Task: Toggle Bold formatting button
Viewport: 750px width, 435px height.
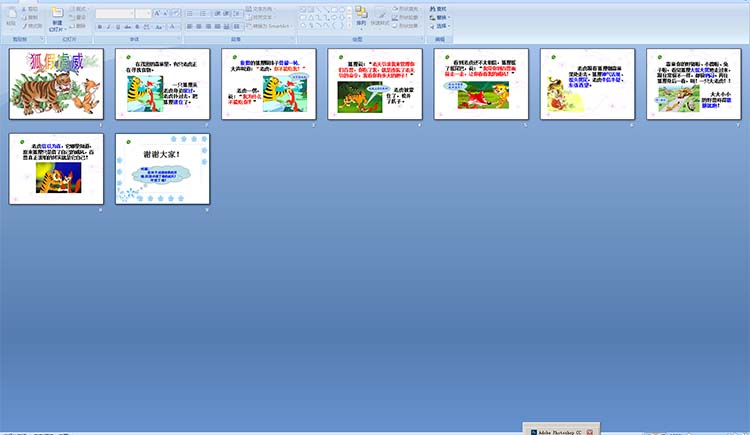Action: coord(100,27)
